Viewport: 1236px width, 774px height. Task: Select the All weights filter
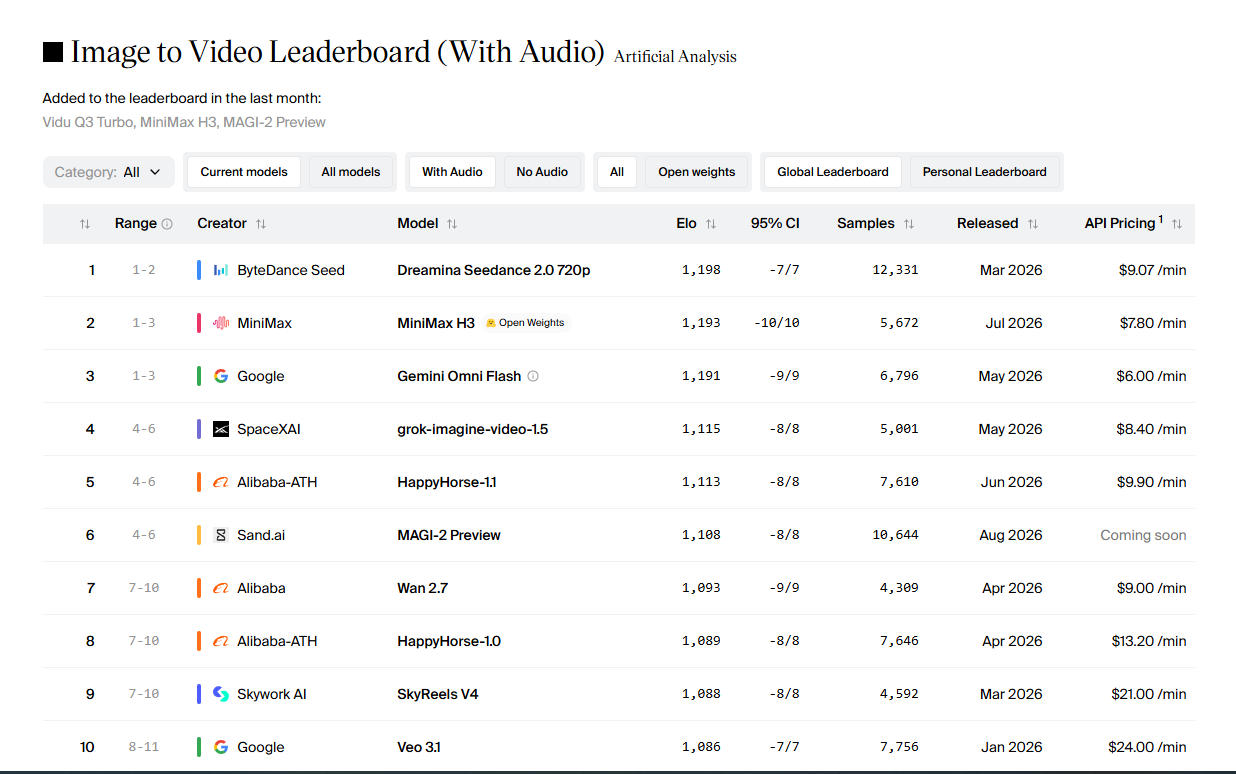pyautogui.click(x=617, y=172)
